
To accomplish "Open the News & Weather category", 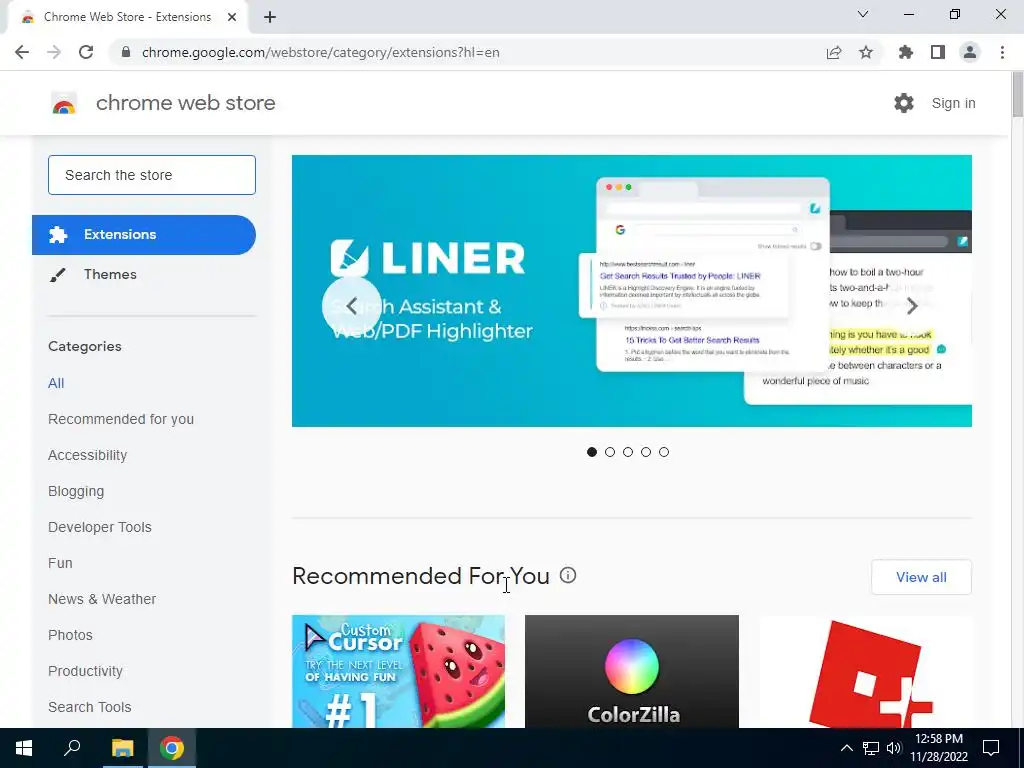I will 102,599.
